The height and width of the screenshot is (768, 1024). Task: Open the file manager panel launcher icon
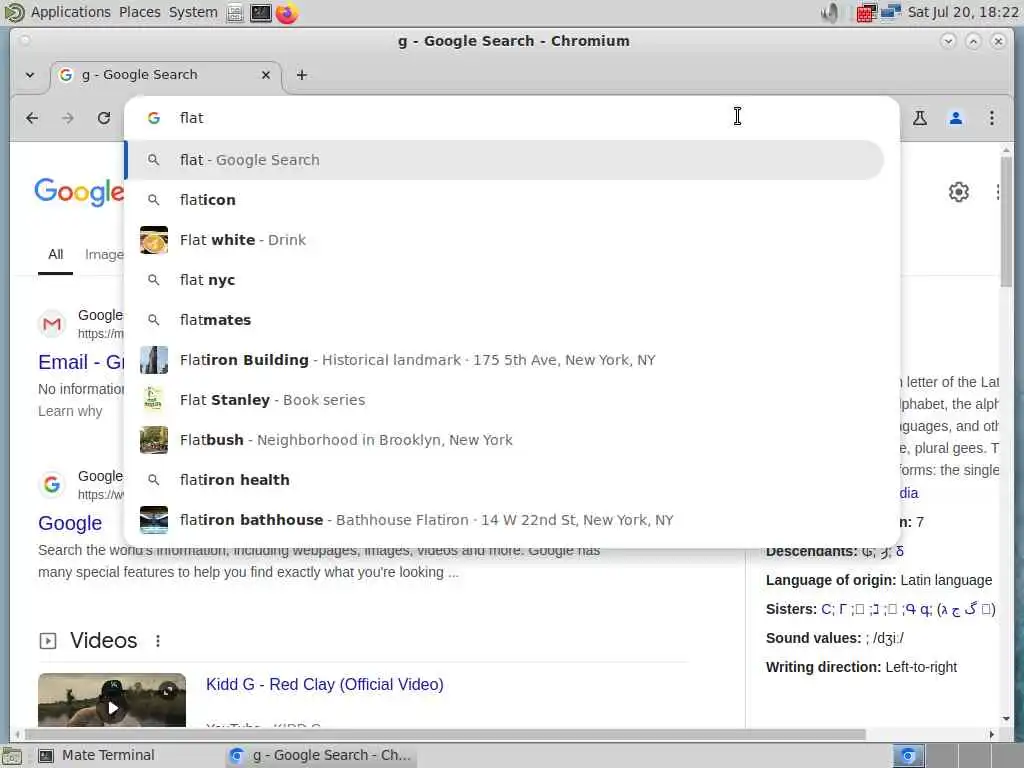(234, 12)
